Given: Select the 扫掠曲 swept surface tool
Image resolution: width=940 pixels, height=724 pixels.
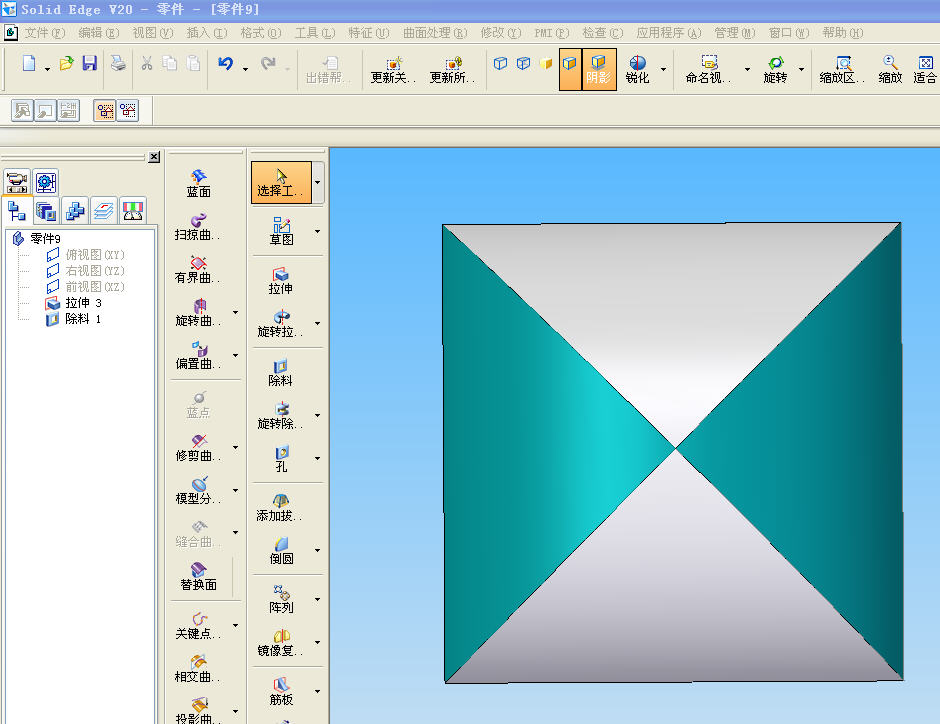Looking at the screenshot, I should pyautogui.click(x=198, y=227).
